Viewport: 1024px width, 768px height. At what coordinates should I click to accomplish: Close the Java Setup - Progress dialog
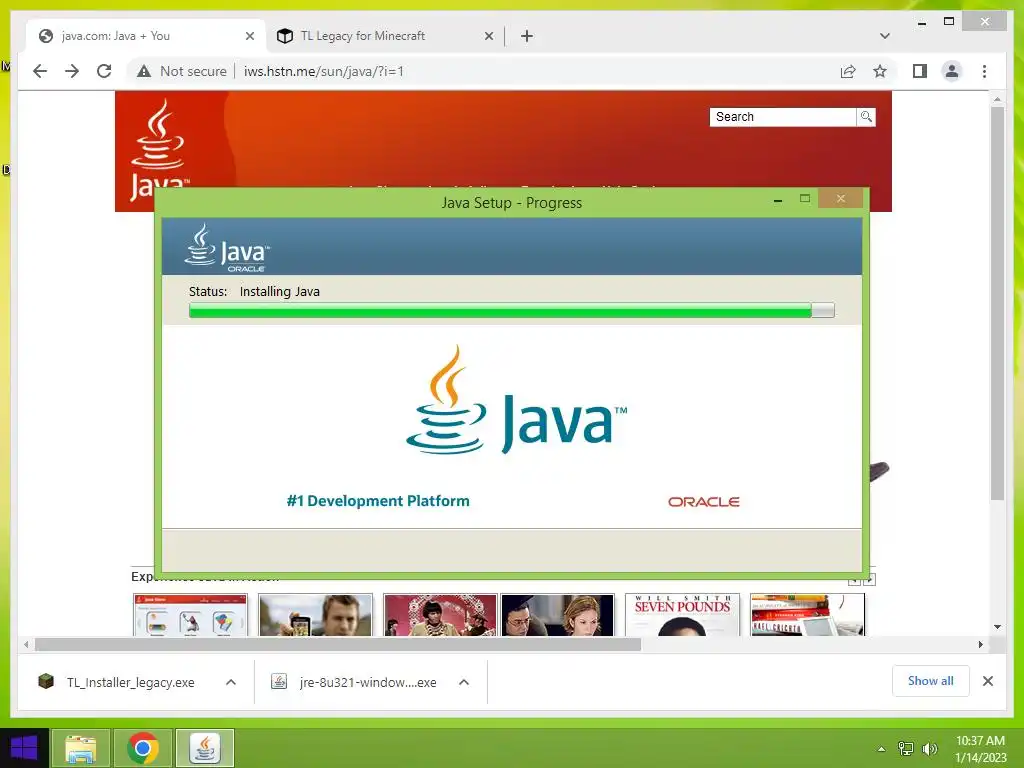click(x=840, y=198)
